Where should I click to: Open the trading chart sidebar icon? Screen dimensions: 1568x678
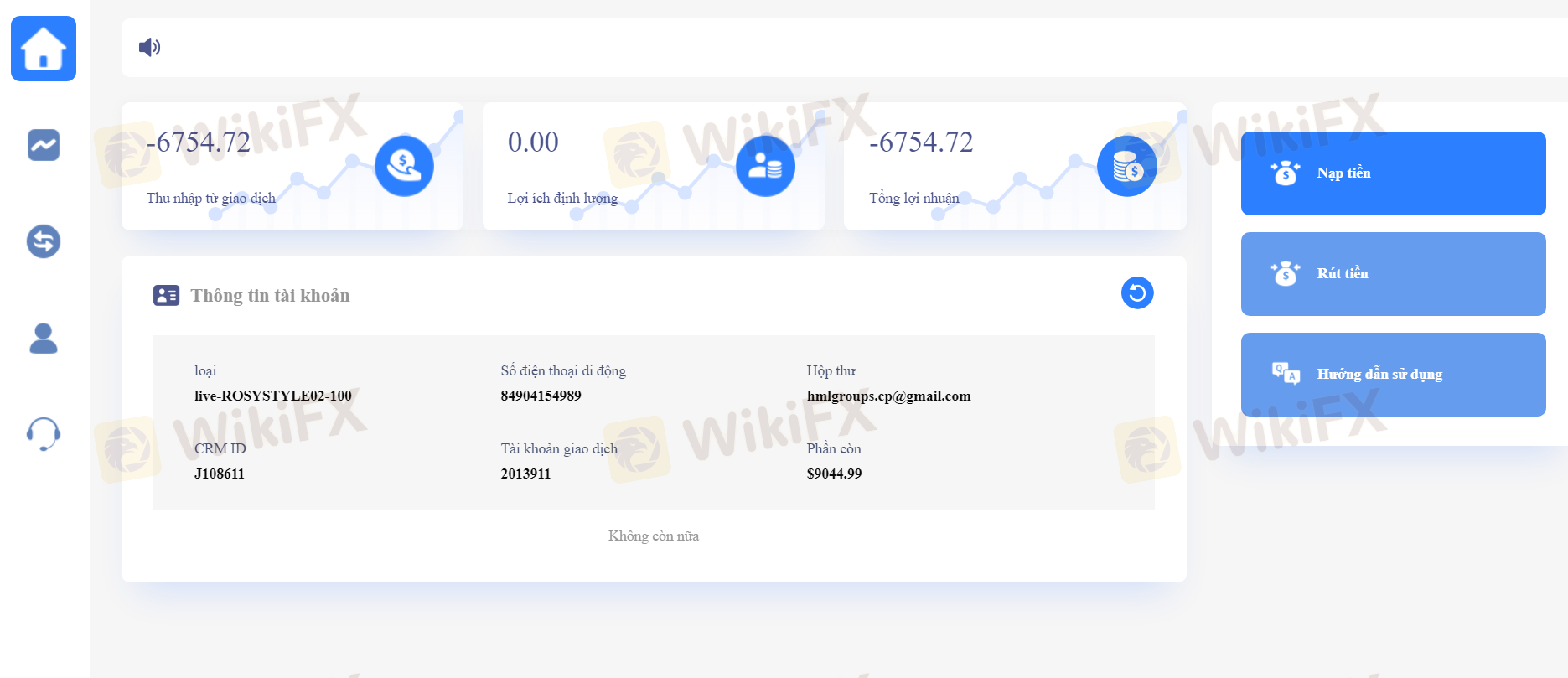point(44,145)
